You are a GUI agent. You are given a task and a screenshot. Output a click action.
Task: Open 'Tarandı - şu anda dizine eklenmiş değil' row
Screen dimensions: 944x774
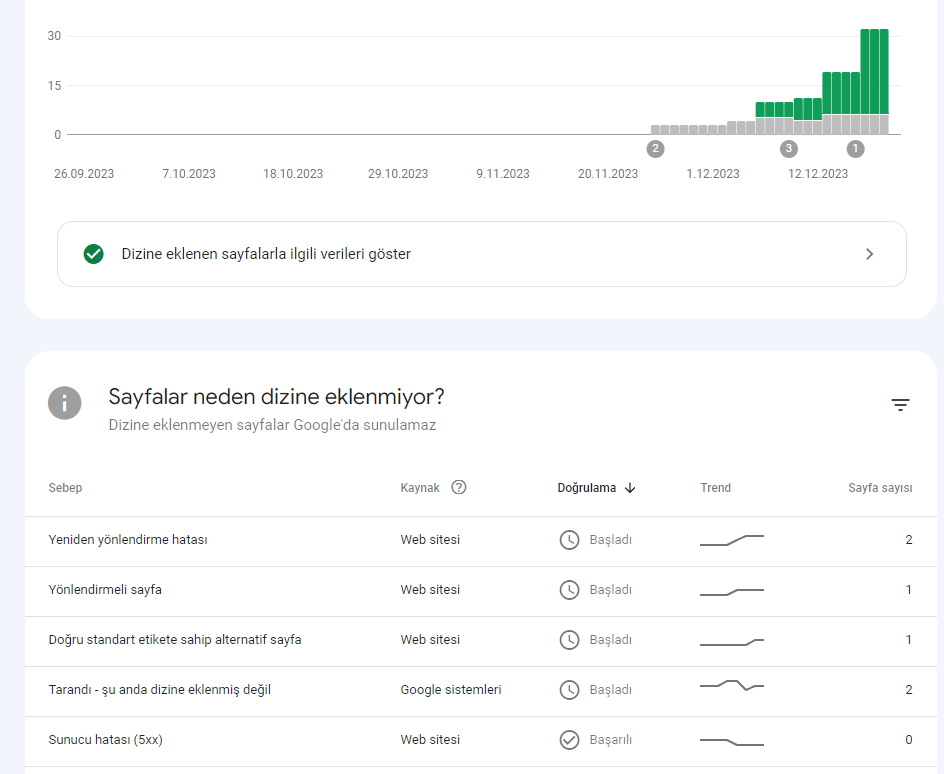pos(480,691)
